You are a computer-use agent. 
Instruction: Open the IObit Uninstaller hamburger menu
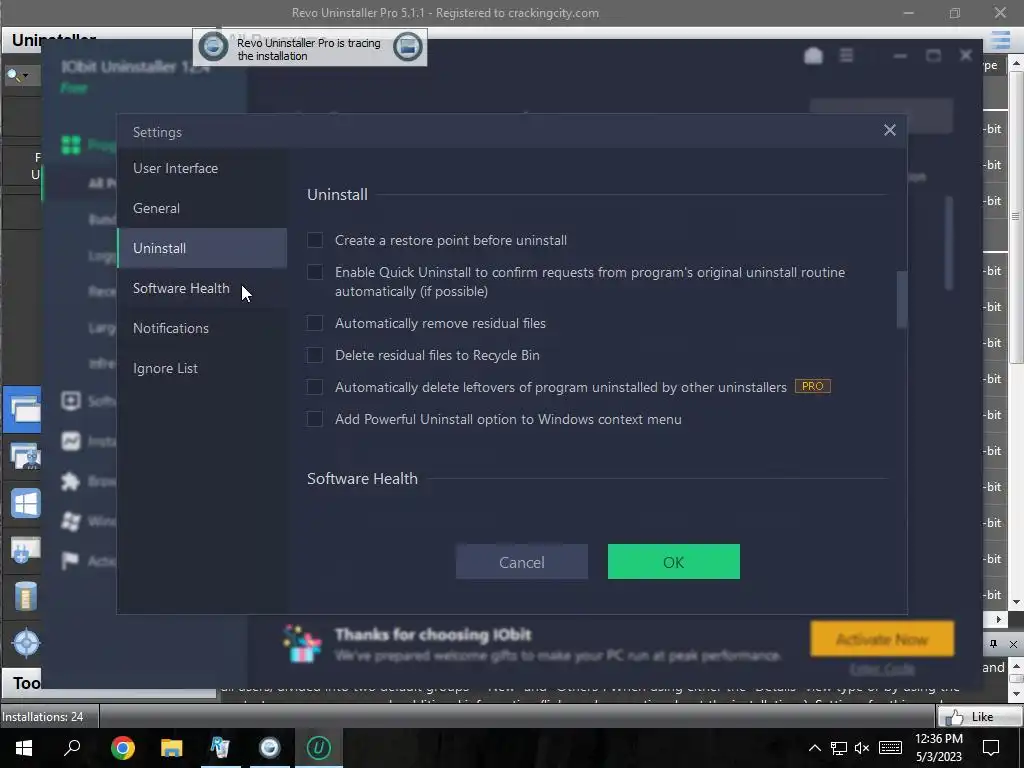pyautogui.click(x=846, y=56)
